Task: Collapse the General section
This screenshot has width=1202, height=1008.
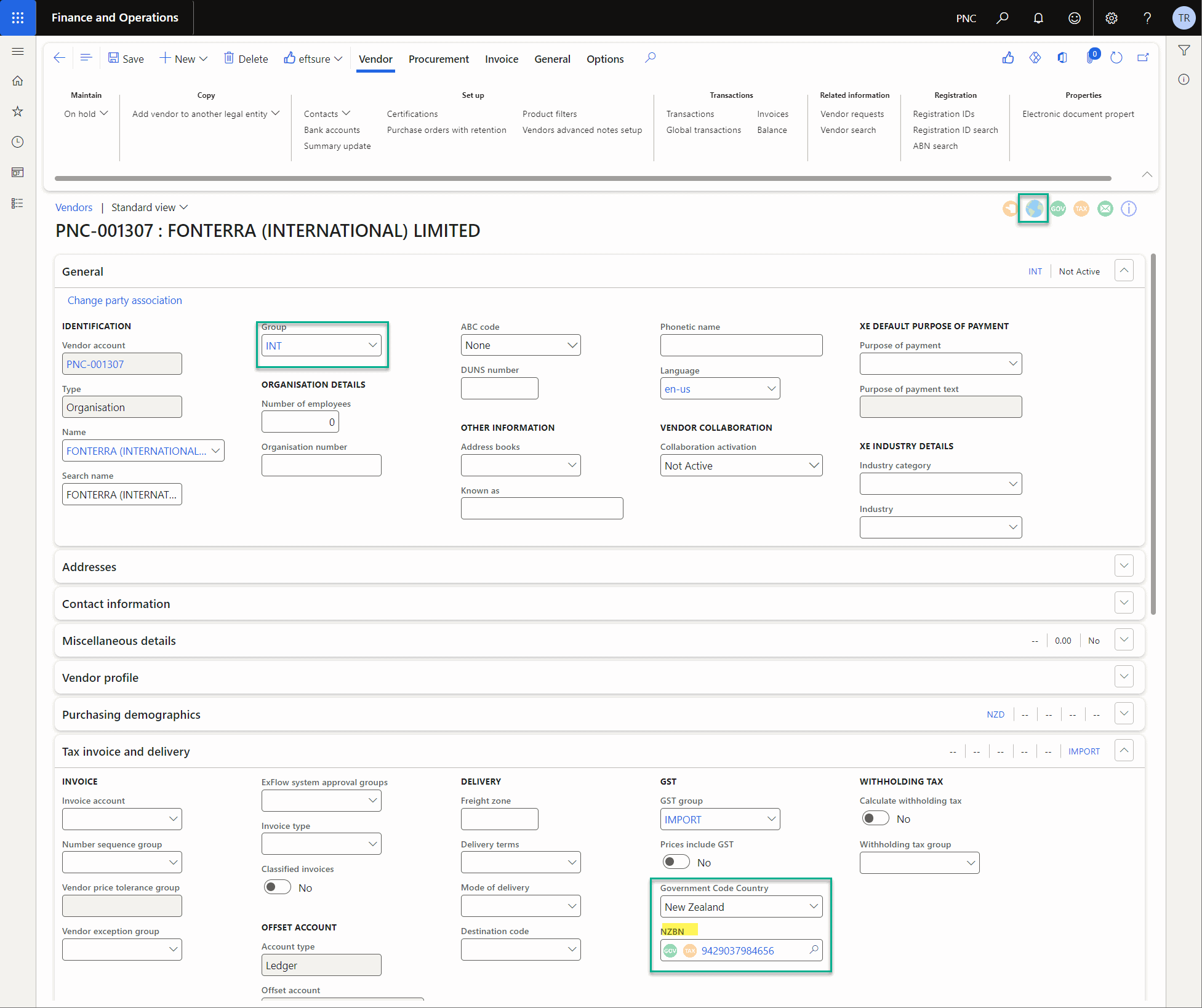Action: (1124, 271)
